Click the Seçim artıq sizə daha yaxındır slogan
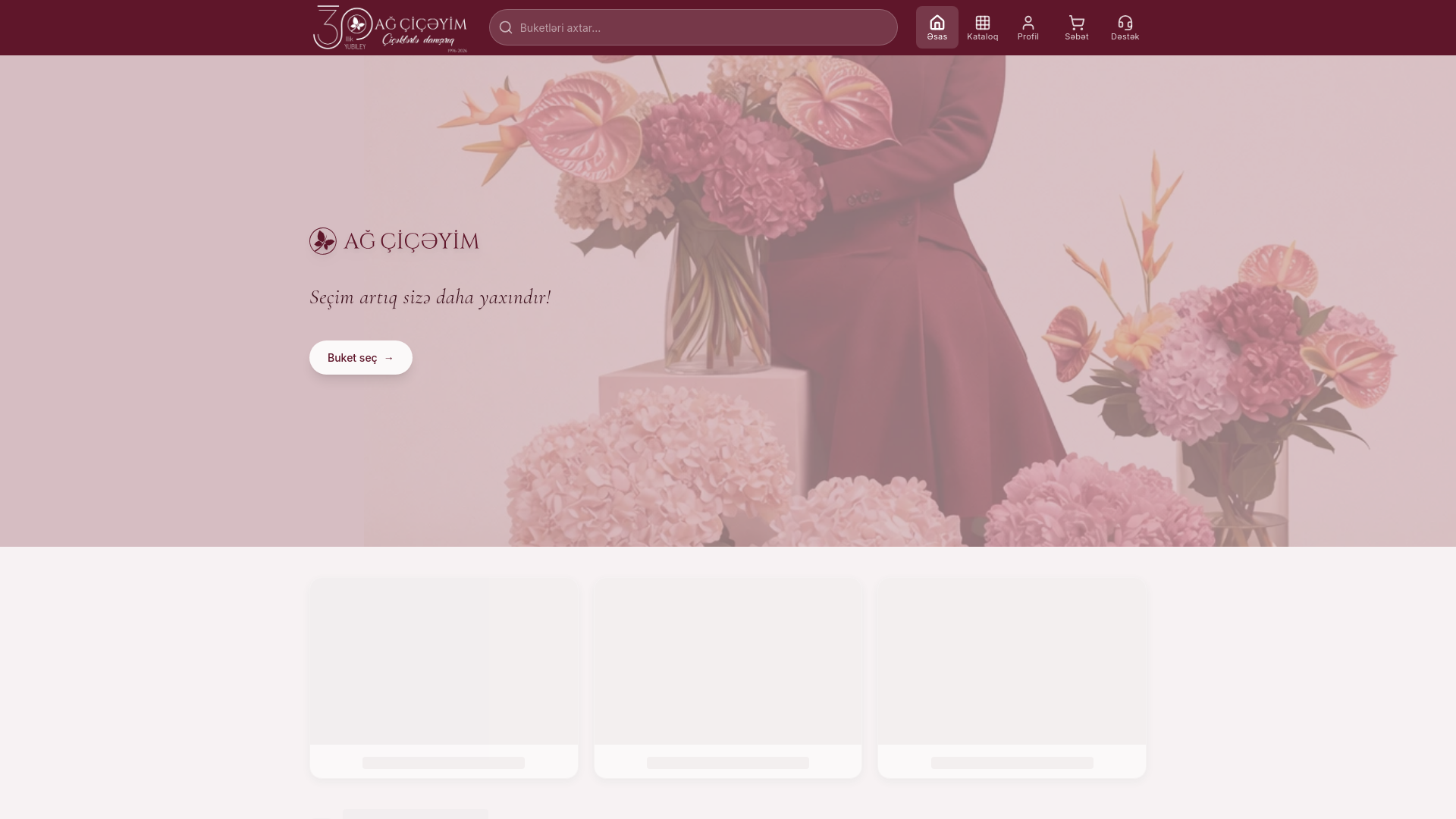Screen dimensions: 1456x819 point(430,297)
